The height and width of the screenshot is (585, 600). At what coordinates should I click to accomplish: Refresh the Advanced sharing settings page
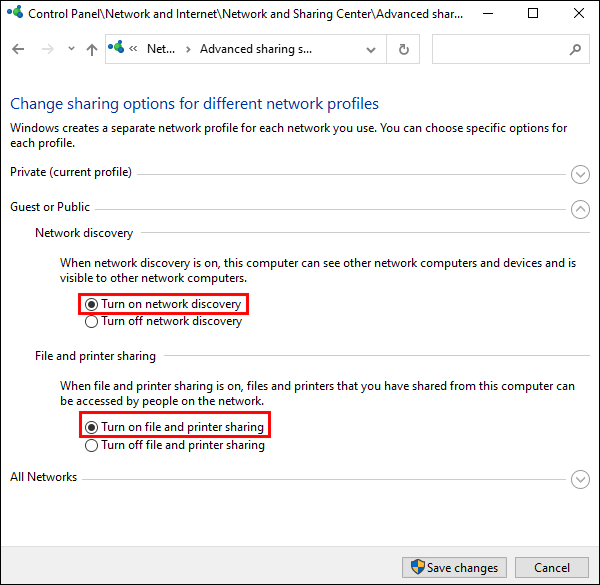[403, 49]
